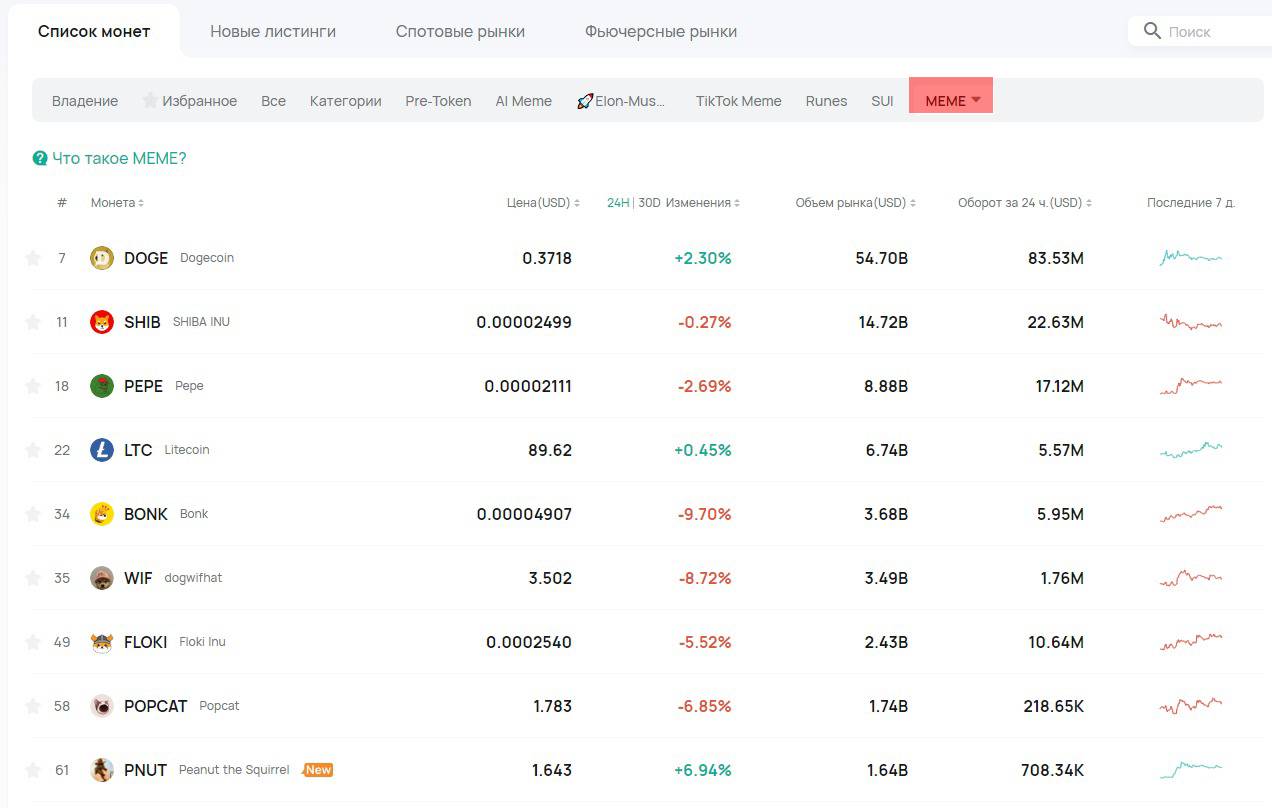Open the Что такое MEME? link
The height and width of the screenshot is (808, 1272).
pos(119,158)
